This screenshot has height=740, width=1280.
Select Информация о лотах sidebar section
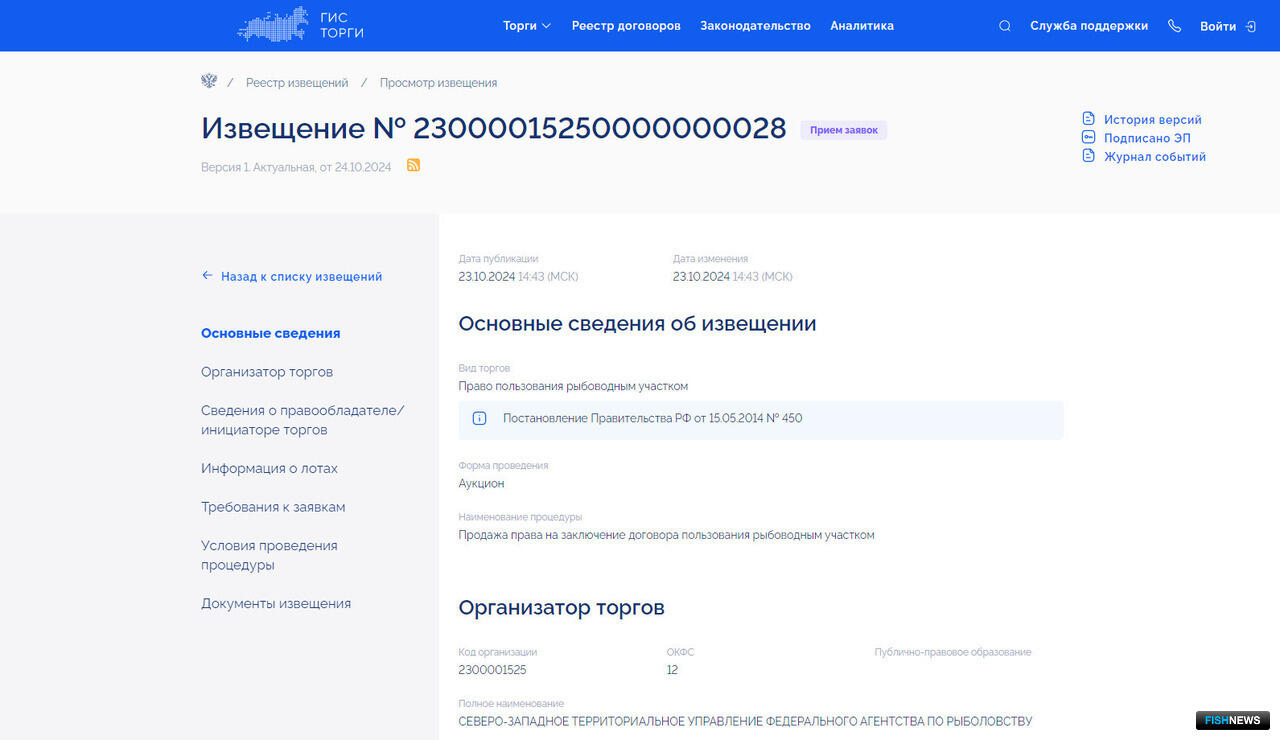[x=269, y=468]
